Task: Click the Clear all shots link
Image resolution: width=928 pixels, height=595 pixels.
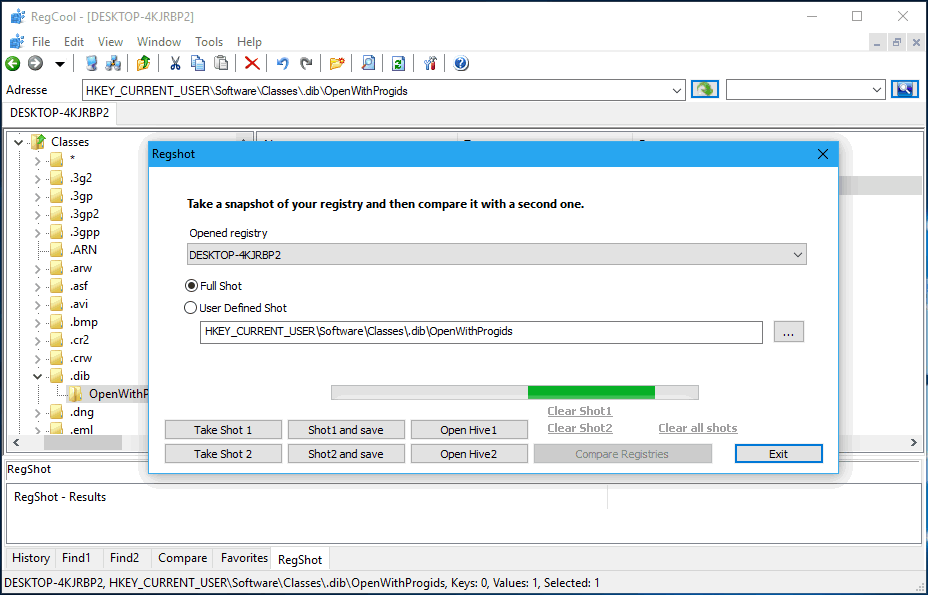Action: 698,428
